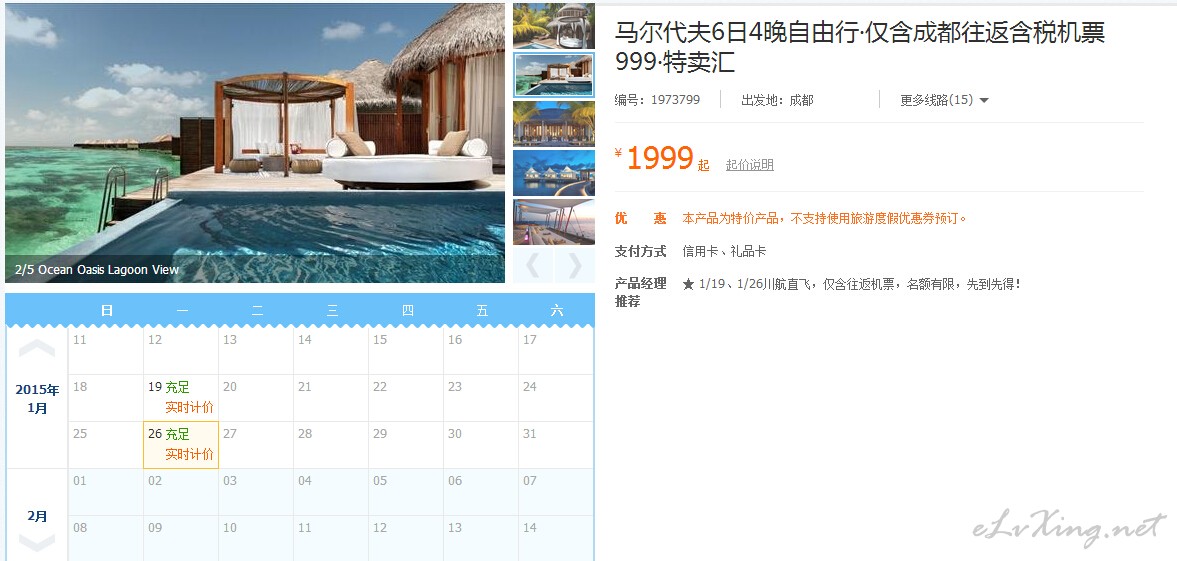Select the January 19 departure date
The height and width of the screenshot is (561, 1177).
181,398
